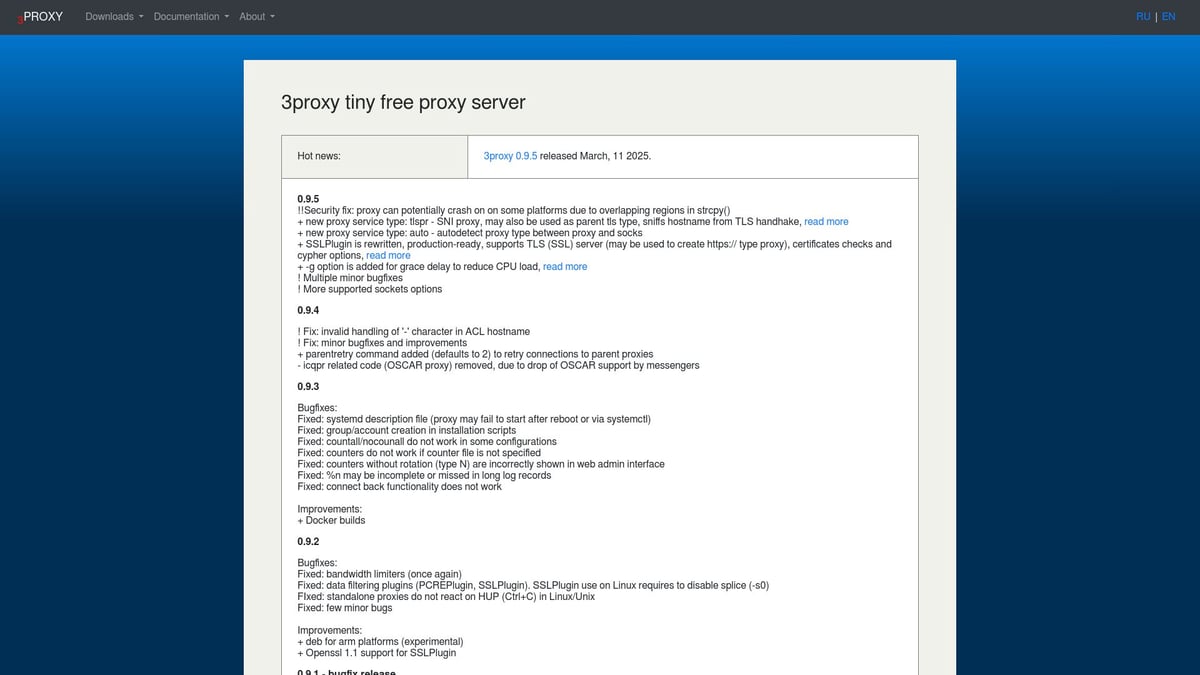Click read more after -g option line
Image resolution: width=1200 pixels, height=675 pixels.
(x=565, y=267)
